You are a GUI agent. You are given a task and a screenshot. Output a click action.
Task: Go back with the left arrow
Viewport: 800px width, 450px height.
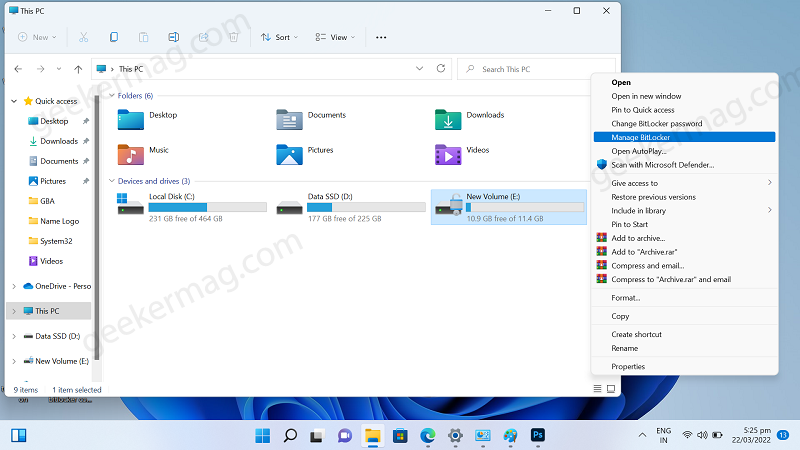coord(18,69)
